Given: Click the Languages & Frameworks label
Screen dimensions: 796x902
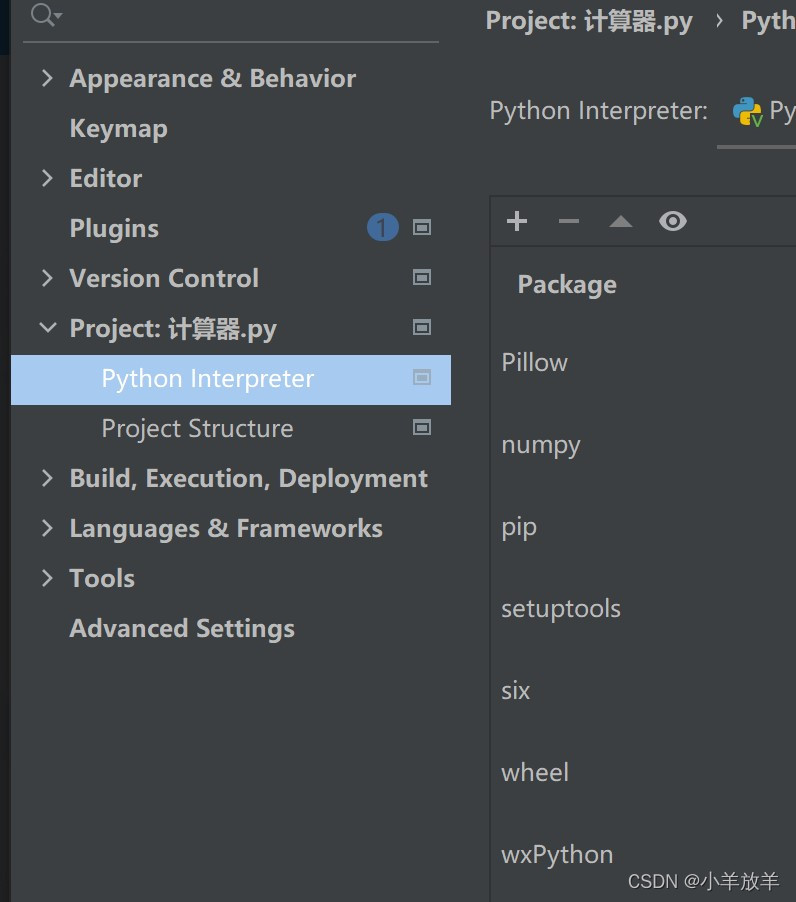Looking at the screenshot, I should (226, 529).
